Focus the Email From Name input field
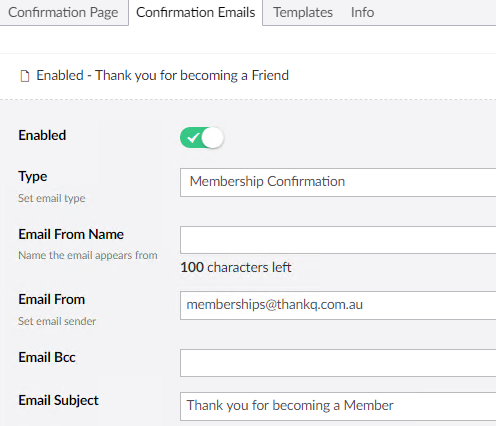 coord(338,240)
